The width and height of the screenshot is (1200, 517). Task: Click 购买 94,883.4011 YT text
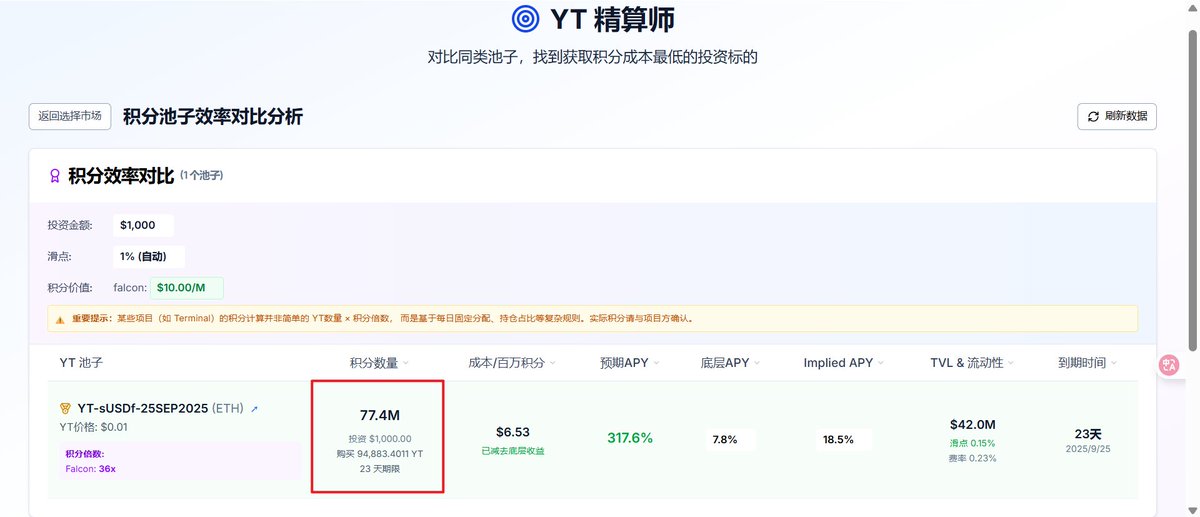pyautogui.click(x=379, y=453)
